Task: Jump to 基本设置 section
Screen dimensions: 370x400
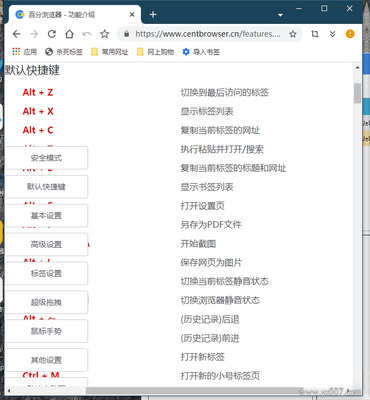Action: point(46,216)
